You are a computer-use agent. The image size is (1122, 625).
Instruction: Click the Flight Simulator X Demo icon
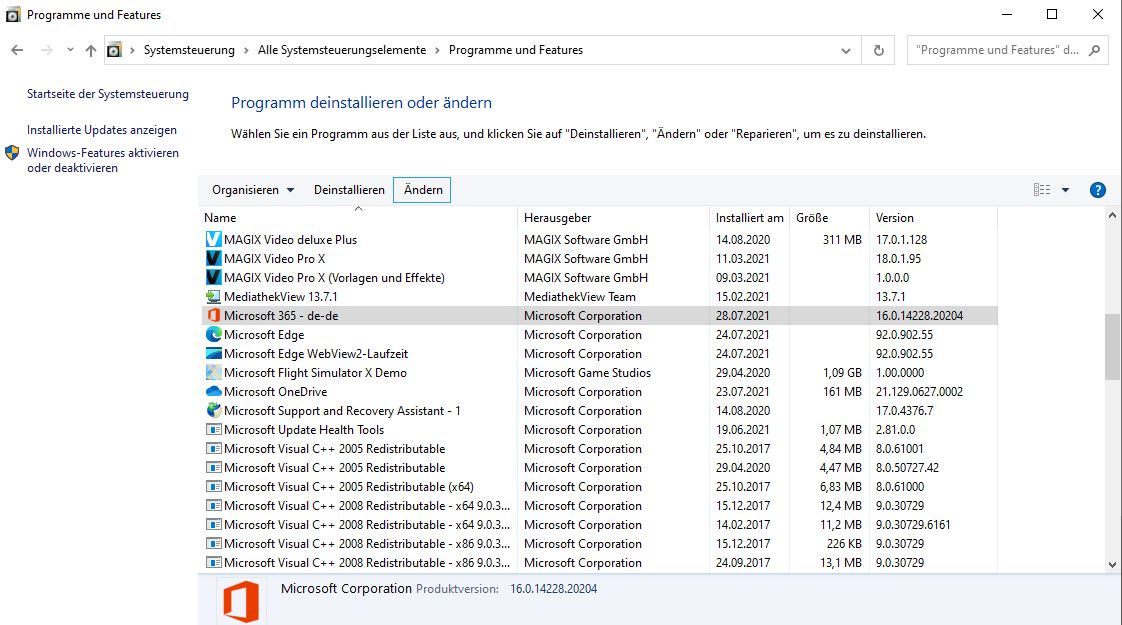[x=213, y=372]
